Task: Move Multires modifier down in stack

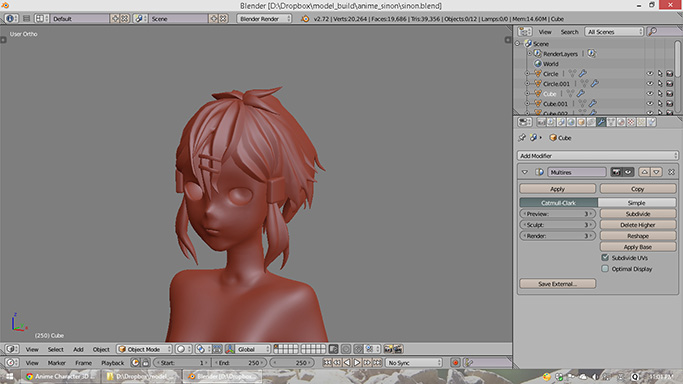Action: [x=656, y=172]
